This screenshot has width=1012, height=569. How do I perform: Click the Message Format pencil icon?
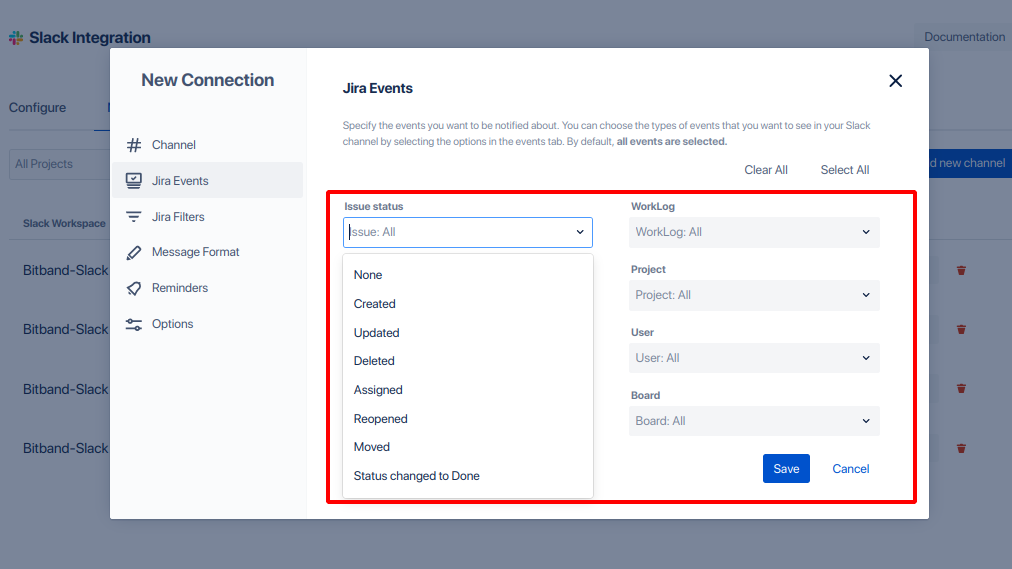134,252
